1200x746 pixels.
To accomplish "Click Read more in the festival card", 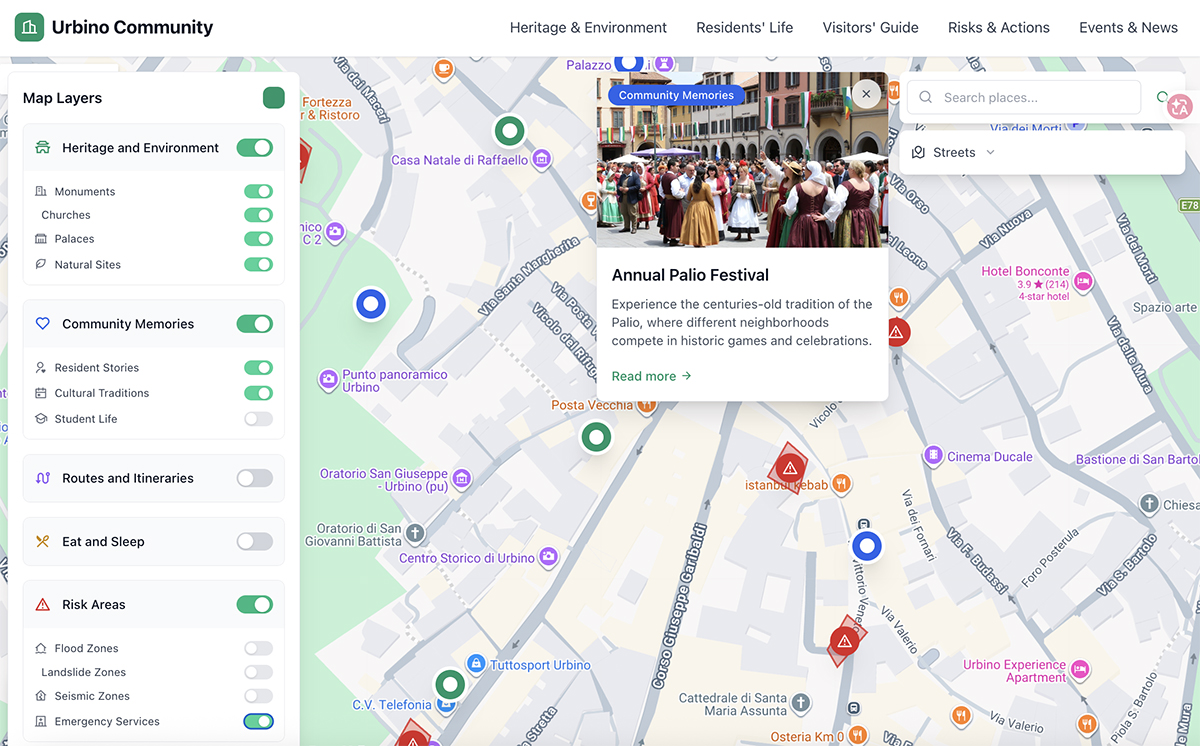I will click(651, 376).
